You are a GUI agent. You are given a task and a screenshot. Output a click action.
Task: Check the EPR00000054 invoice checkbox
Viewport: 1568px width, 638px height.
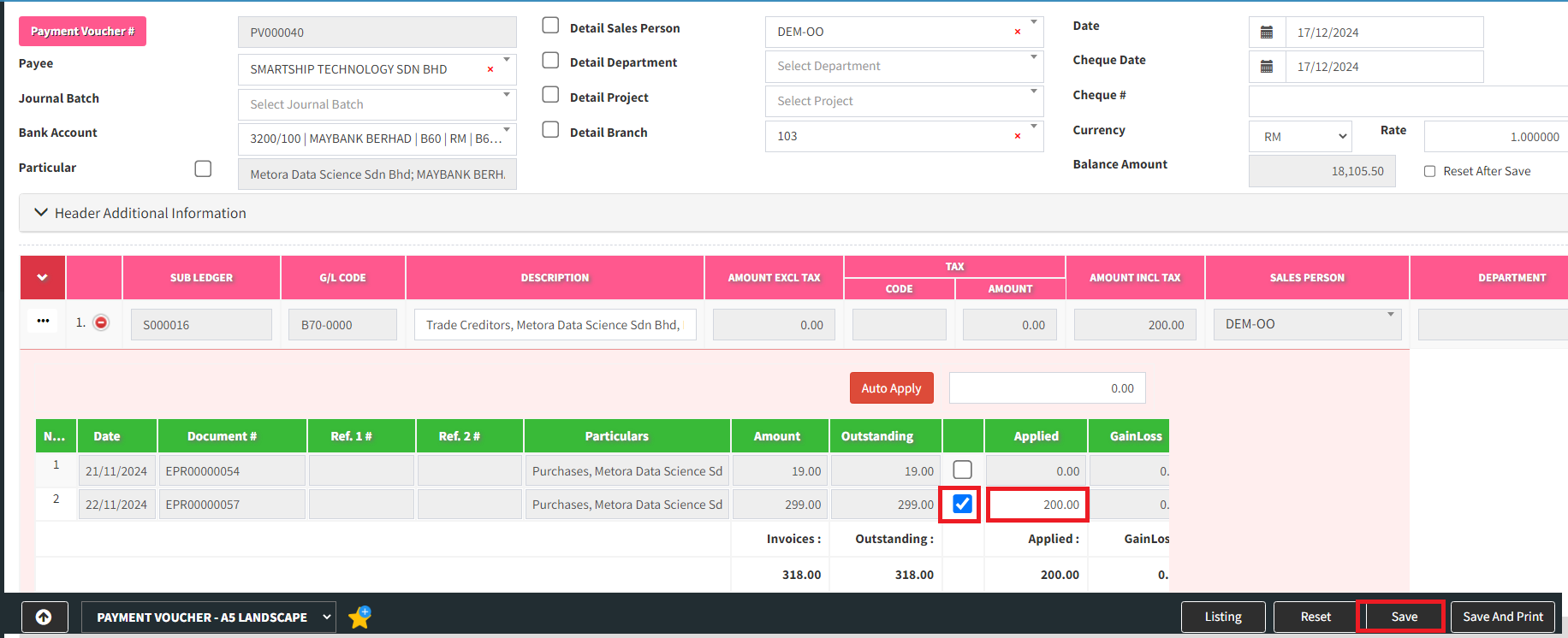coord(962,470)
